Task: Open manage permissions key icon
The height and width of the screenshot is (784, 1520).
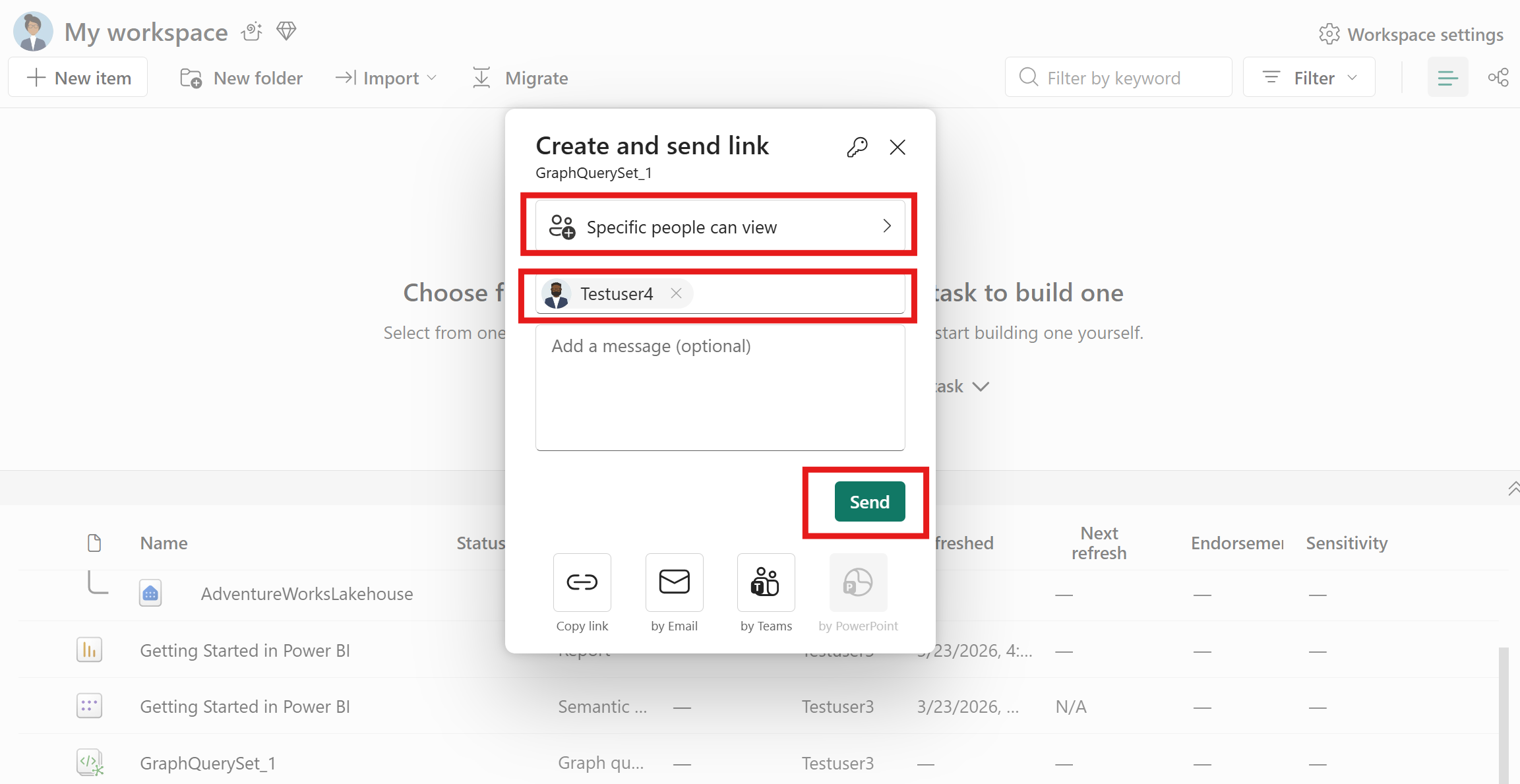Action: click(x=857, y=146)
